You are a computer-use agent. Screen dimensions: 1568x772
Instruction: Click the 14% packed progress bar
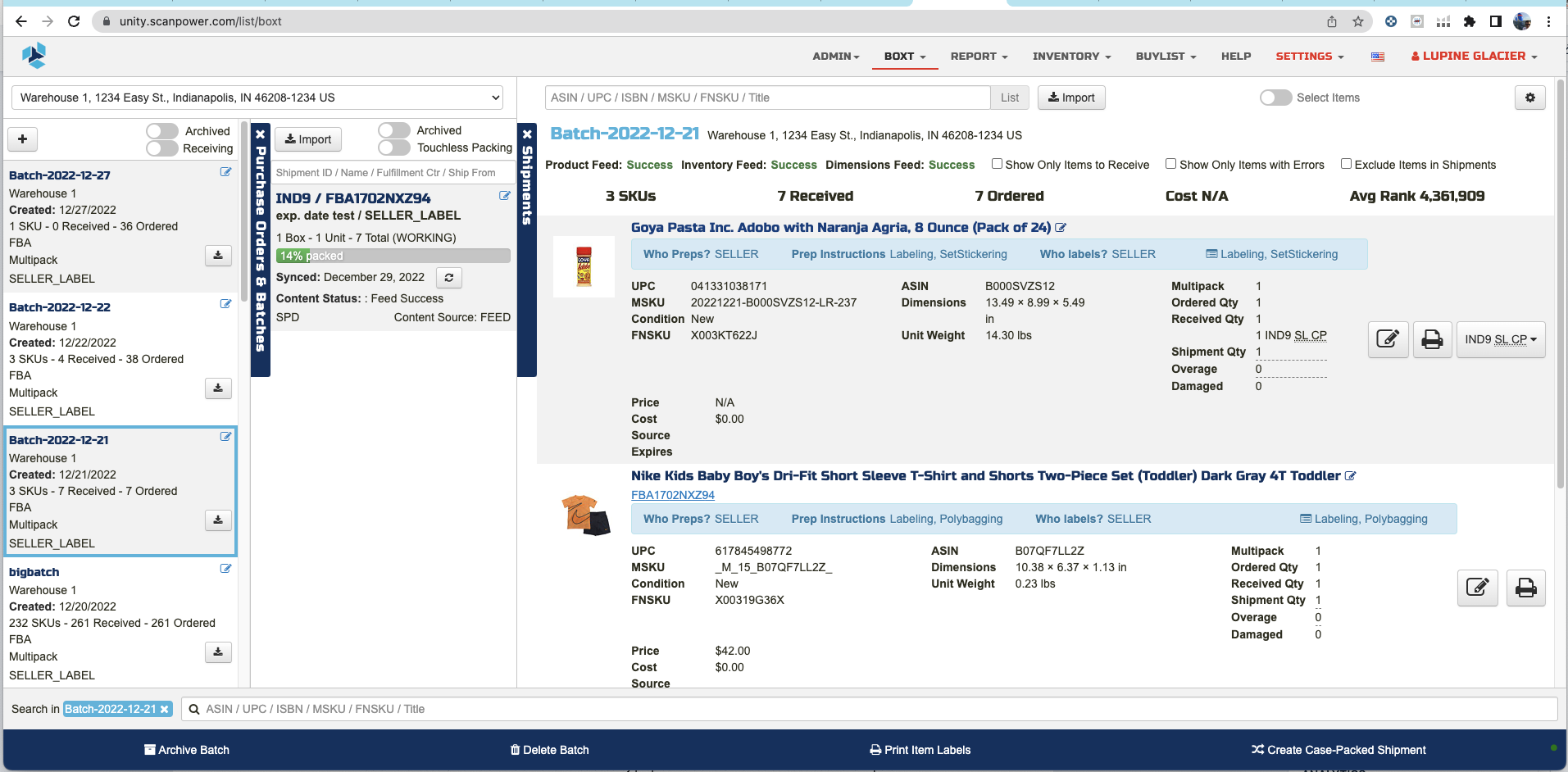(393, 256)
